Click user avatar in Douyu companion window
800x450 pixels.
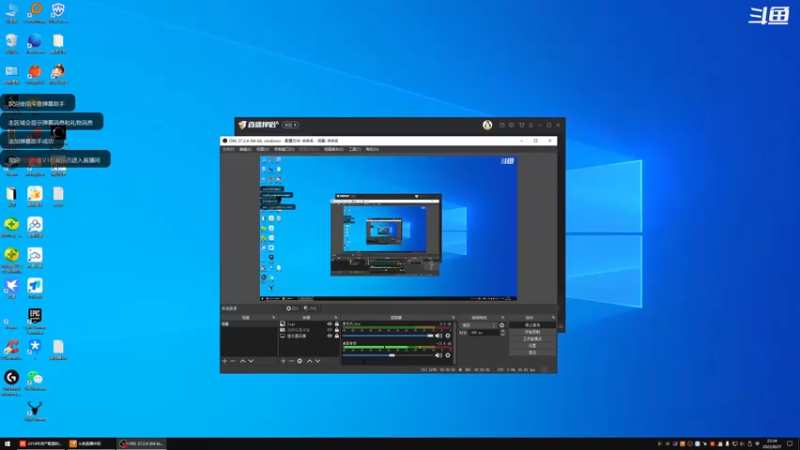click(x=487, y=125)
